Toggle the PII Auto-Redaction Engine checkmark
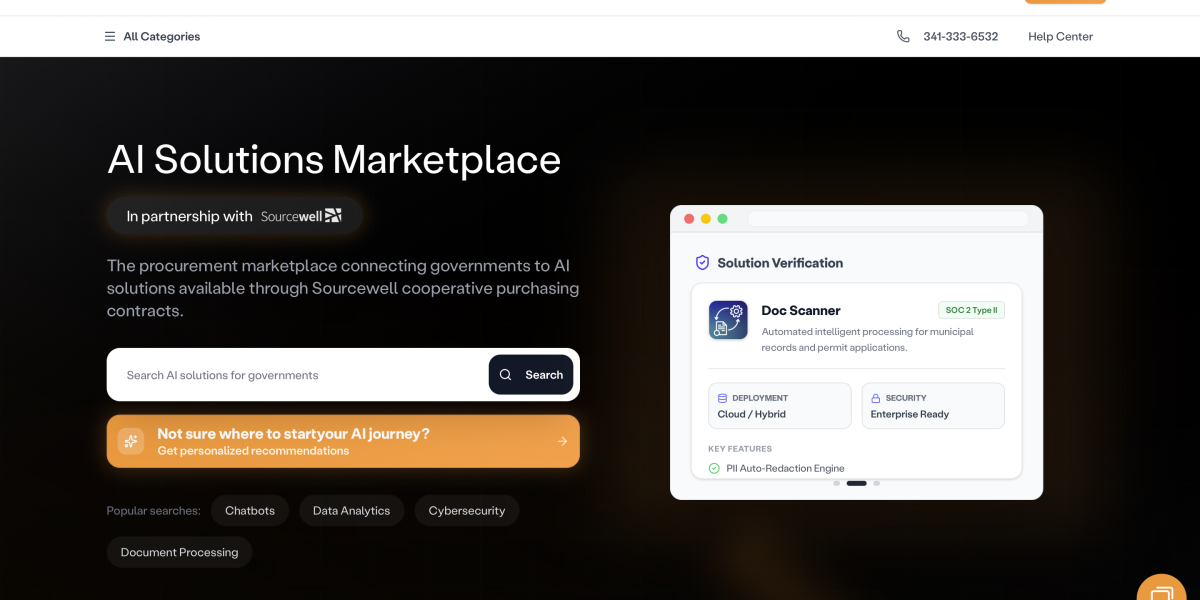 pyautogui.click(x=714, y=468)
